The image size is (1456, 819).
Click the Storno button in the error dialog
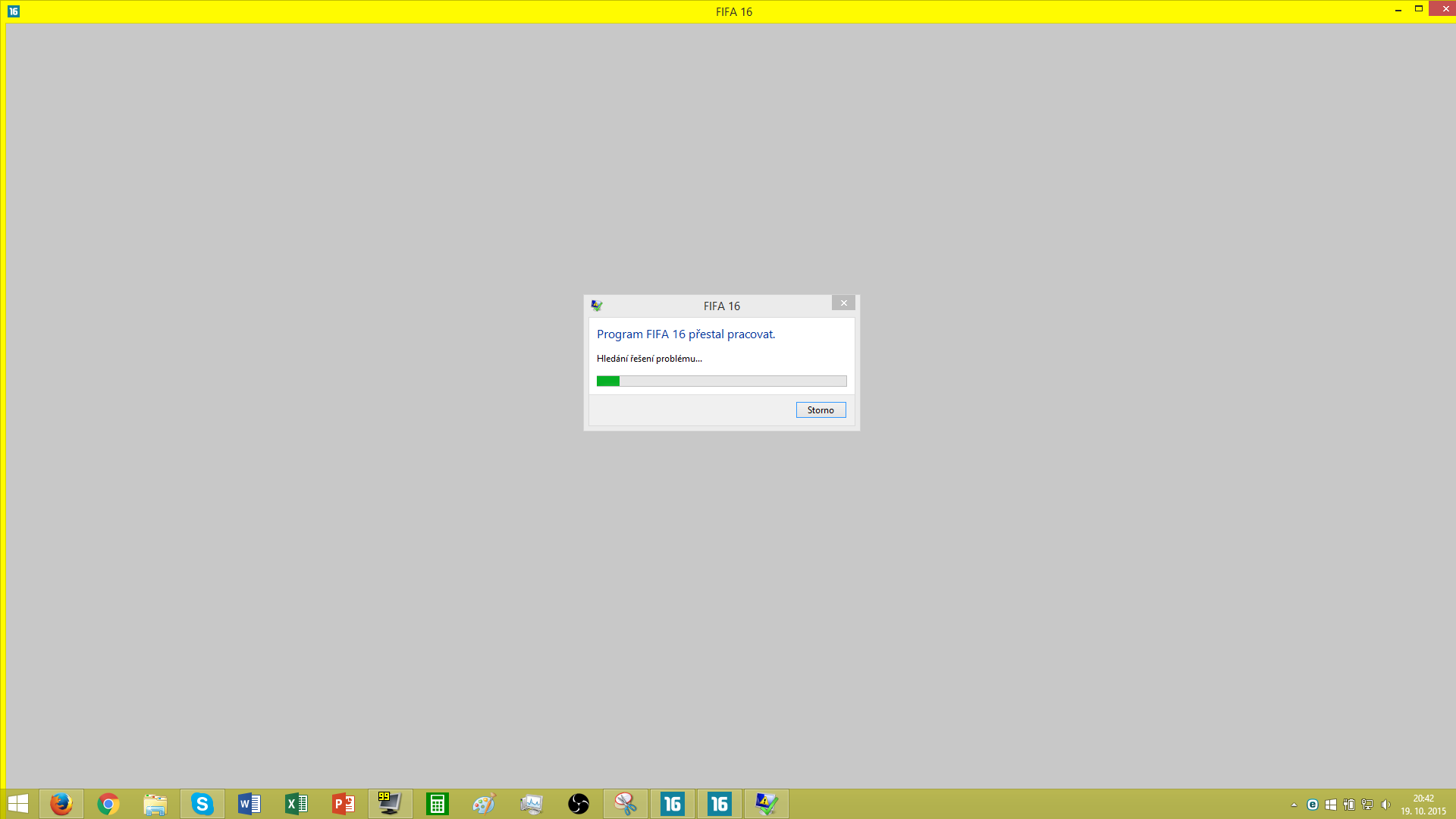click(x=821, y=410)
